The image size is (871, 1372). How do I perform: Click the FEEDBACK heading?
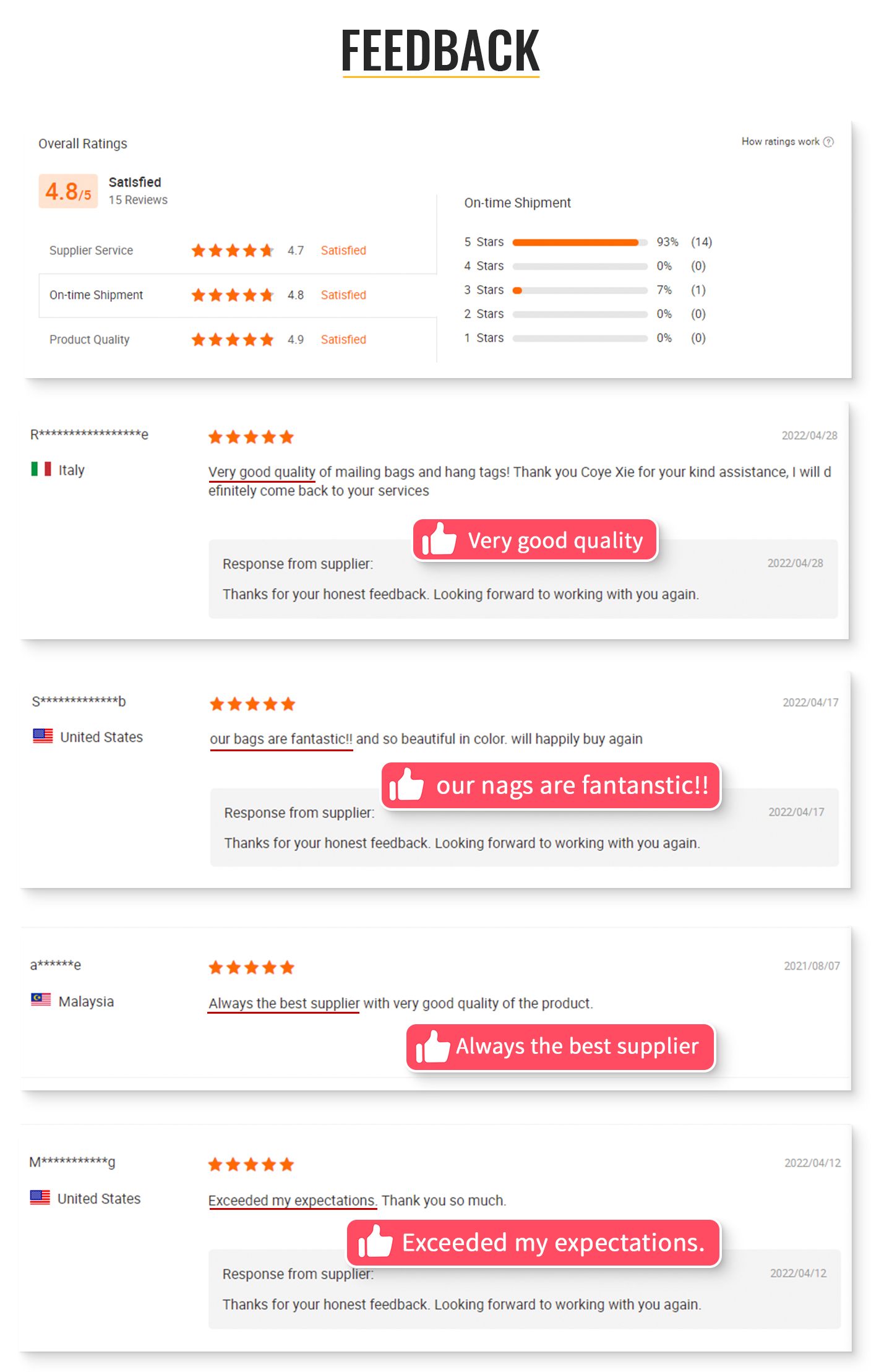point(440,51)
